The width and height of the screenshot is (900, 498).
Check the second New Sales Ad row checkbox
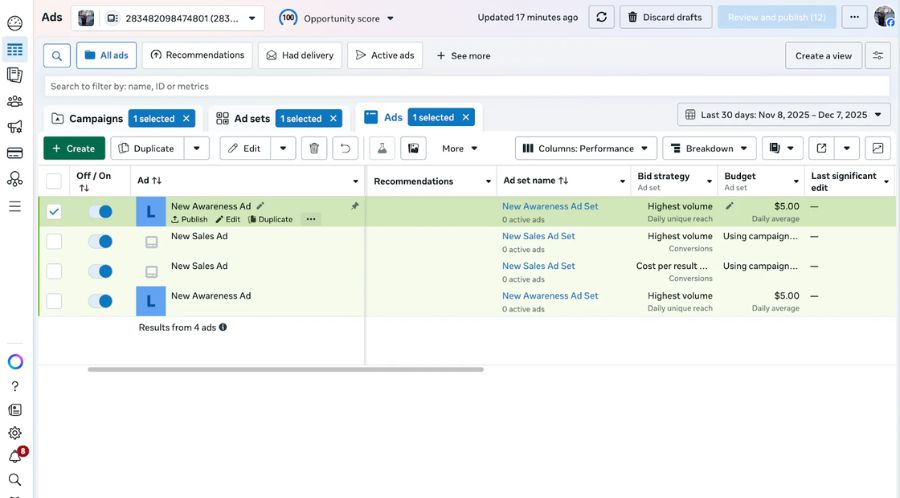pos(54,271)
